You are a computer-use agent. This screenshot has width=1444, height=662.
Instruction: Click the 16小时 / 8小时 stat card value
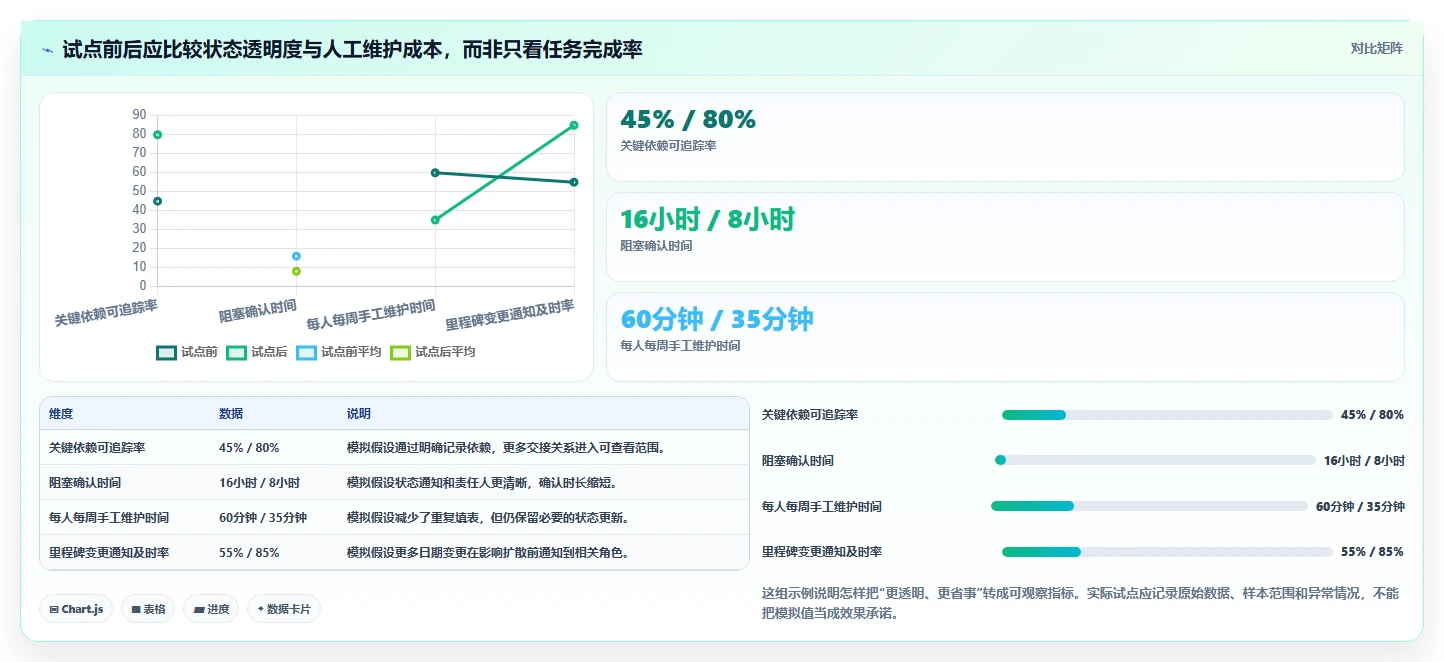click(707, 220)
